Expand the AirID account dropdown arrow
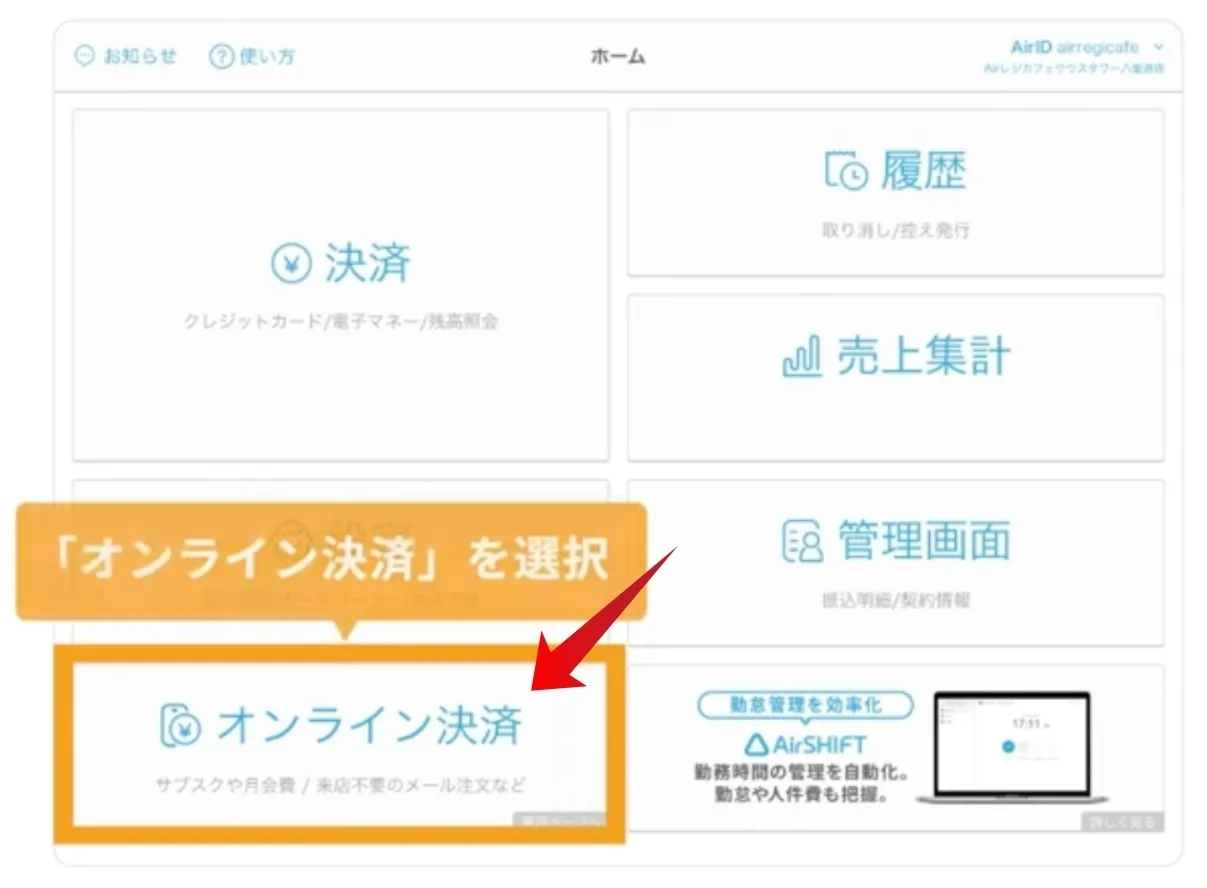 (x=1159, y=47)
